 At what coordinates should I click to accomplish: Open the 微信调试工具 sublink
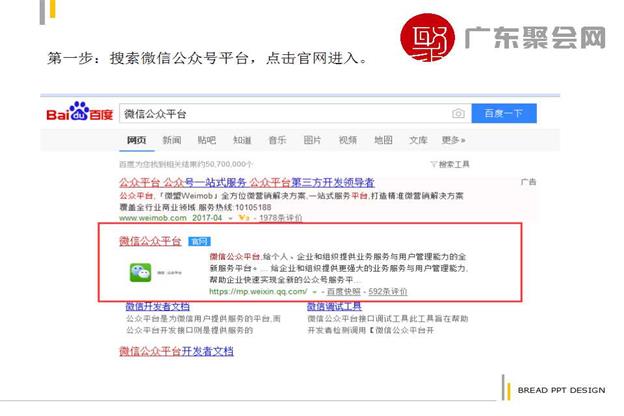pyautogui.click(x=310, y=305)
